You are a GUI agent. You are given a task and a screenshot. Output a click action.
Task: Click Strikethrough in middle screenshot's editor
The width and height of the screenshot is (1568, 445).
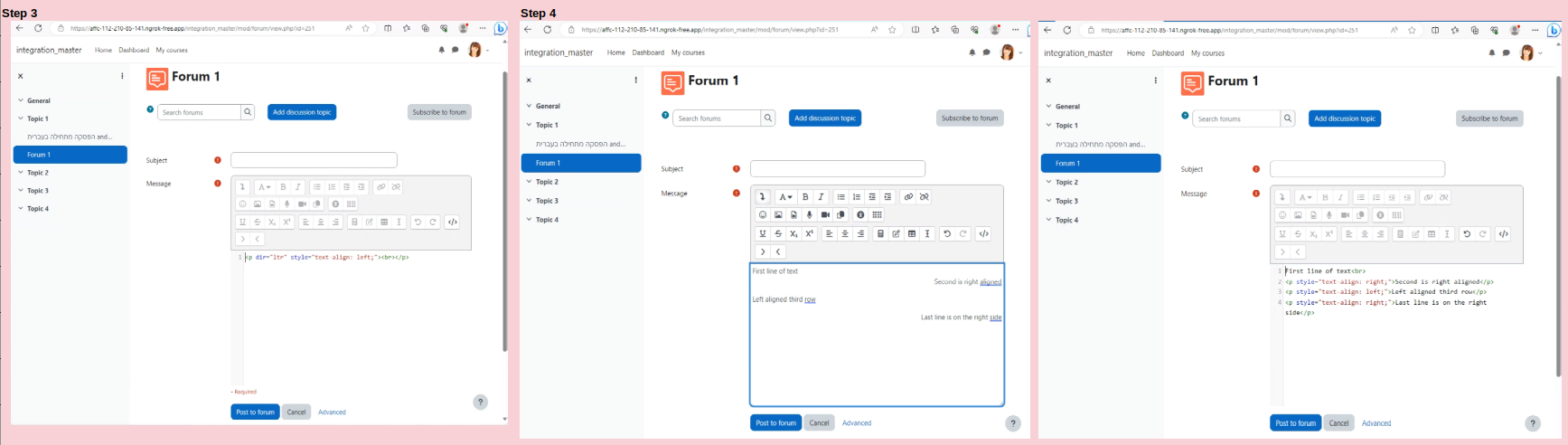[x=778, y=233]
